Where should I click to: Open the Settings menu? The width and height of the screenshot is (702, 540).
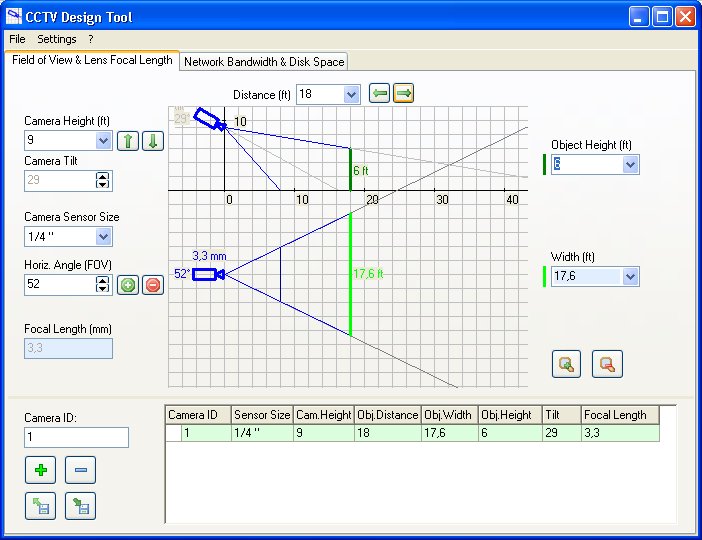[57, 39]
